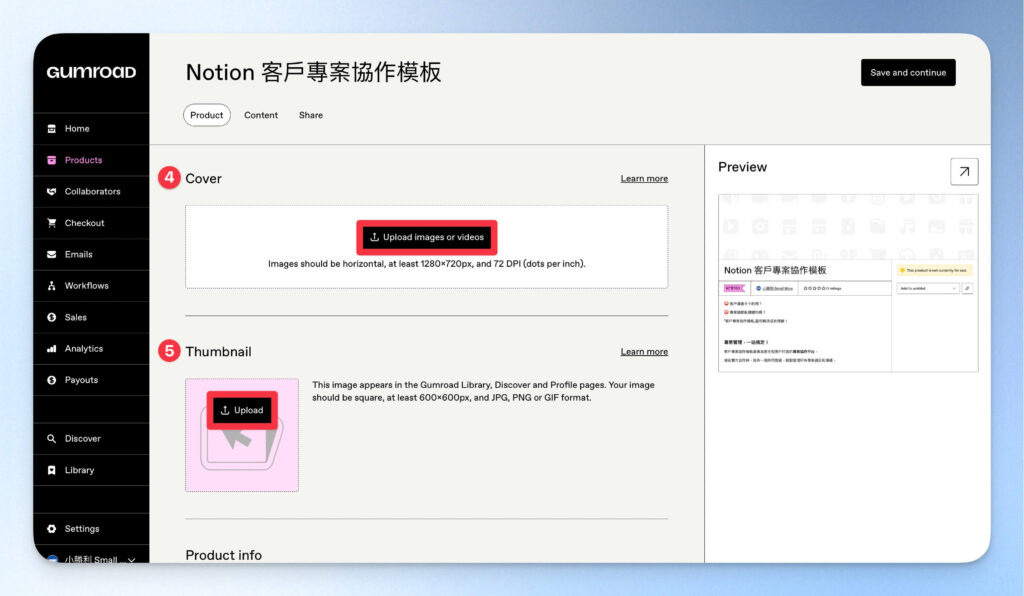Click Save and continue button
The width and height of the screenshot is (1024, 596).
click(x=908, y=72)
